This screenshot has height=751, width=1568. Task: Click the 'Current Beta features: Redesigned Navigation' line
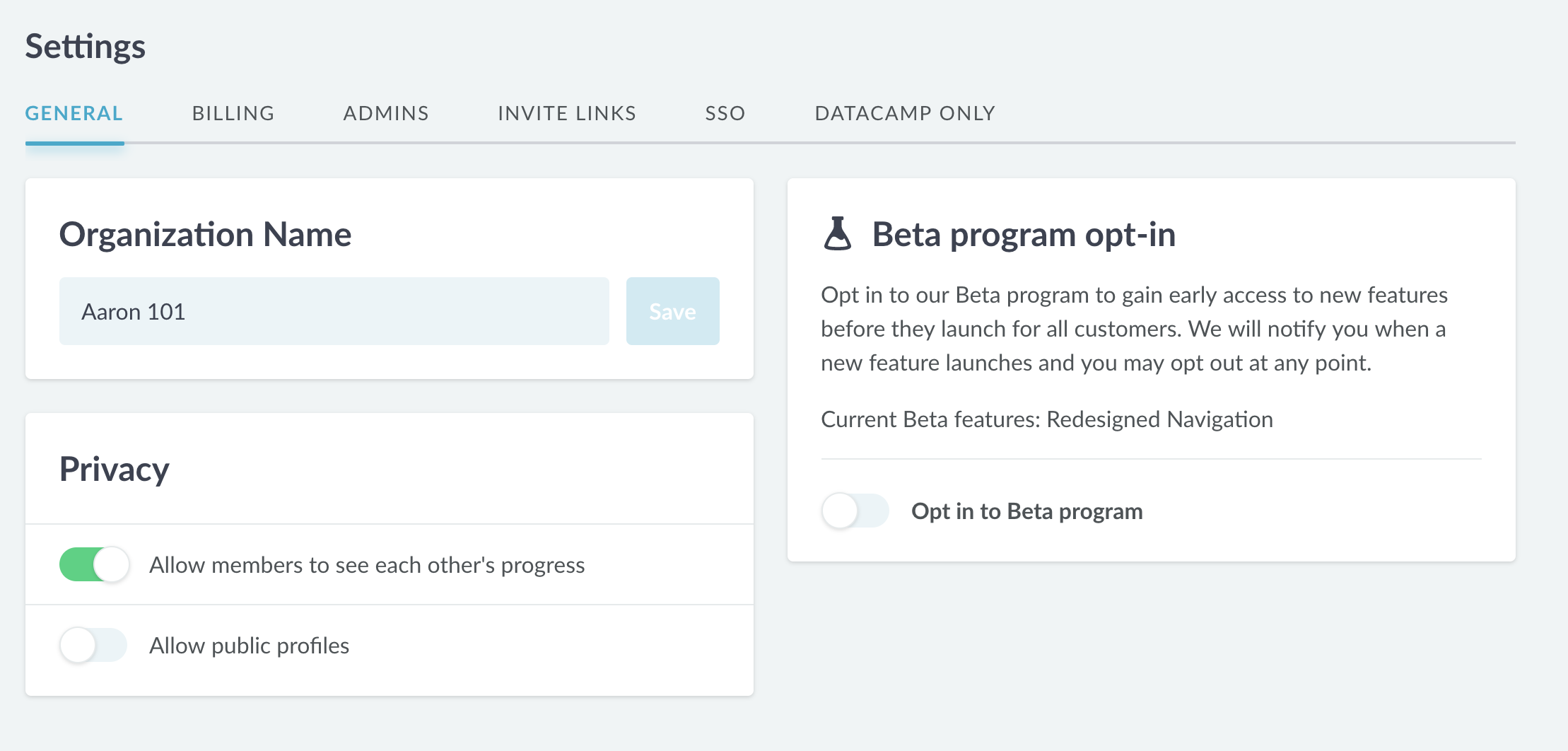click(1046, 419)
